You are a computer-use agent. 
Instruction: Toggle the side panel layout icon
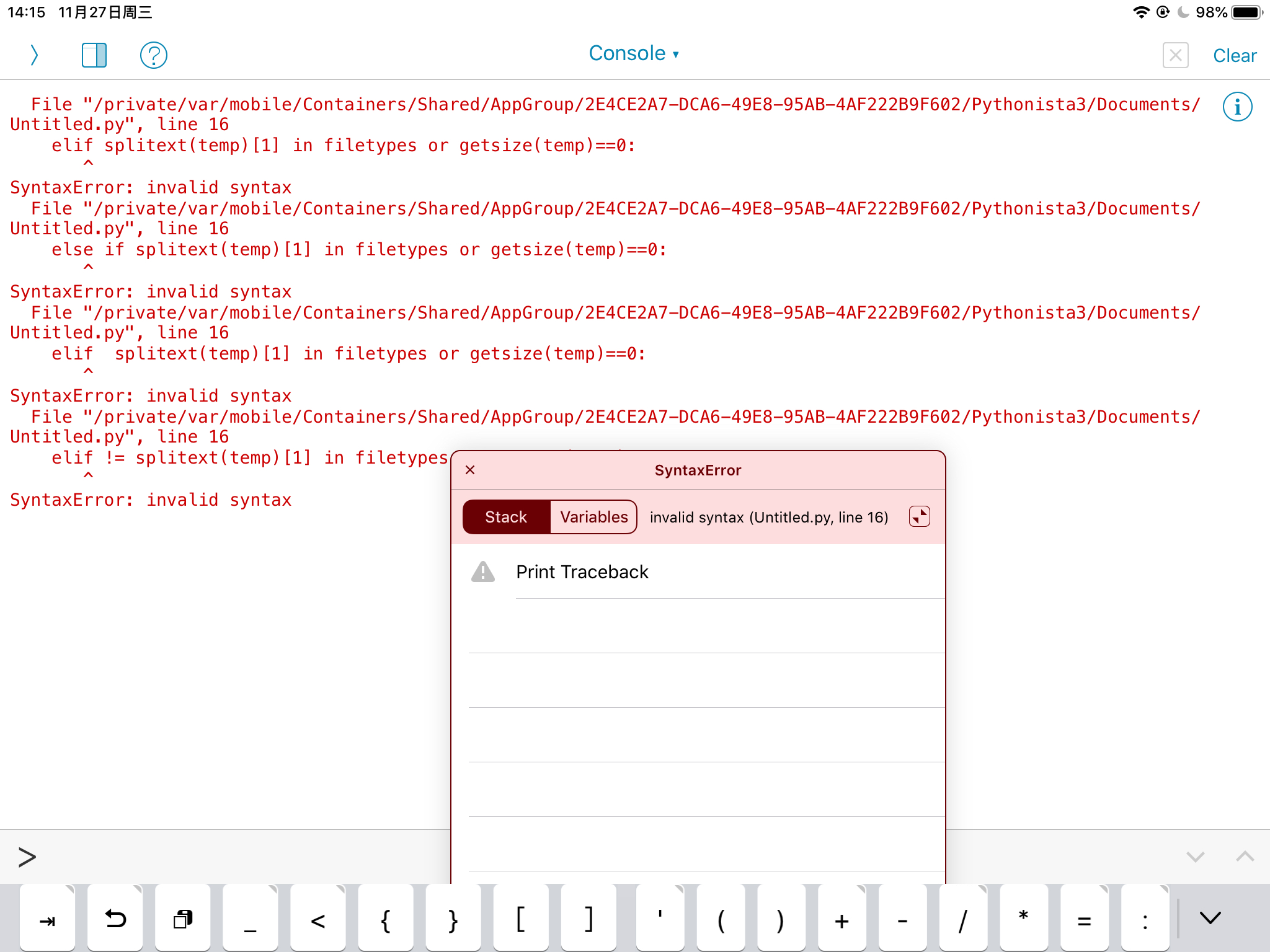94,55
